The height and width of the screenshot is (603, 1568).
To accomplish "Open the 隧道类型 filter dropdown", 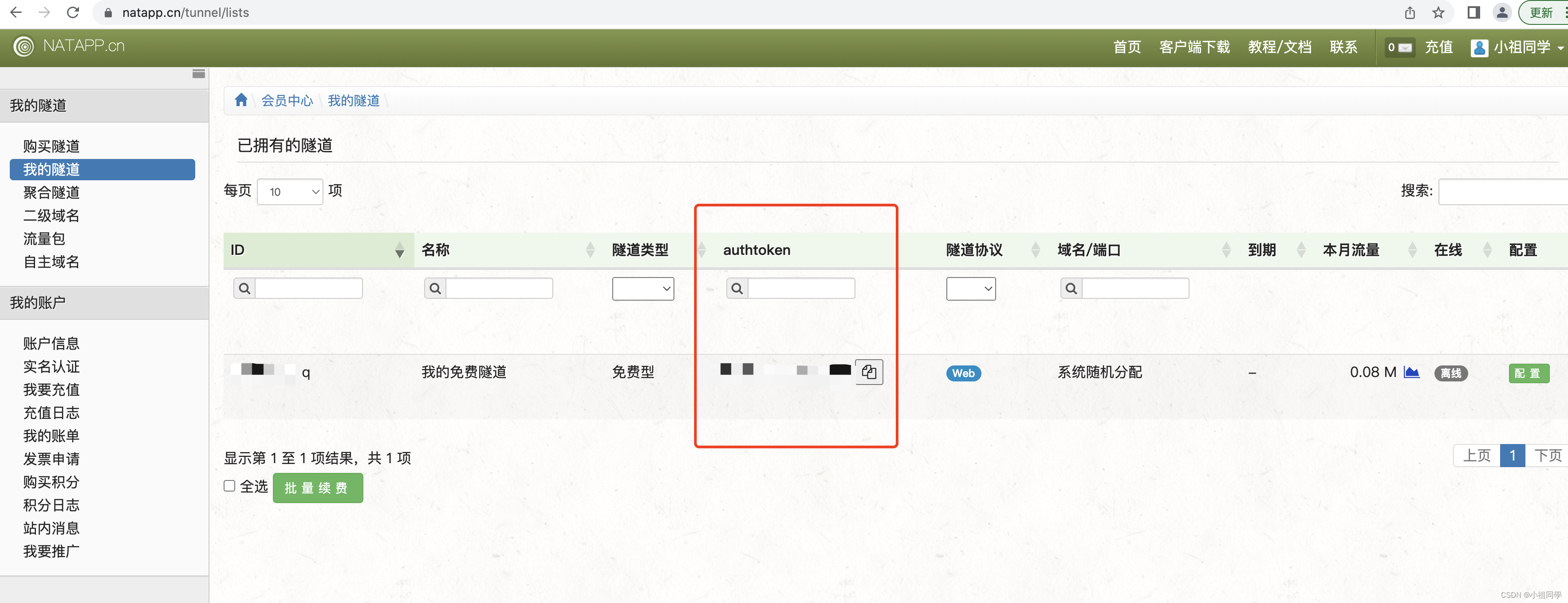I will coord(643,289).
